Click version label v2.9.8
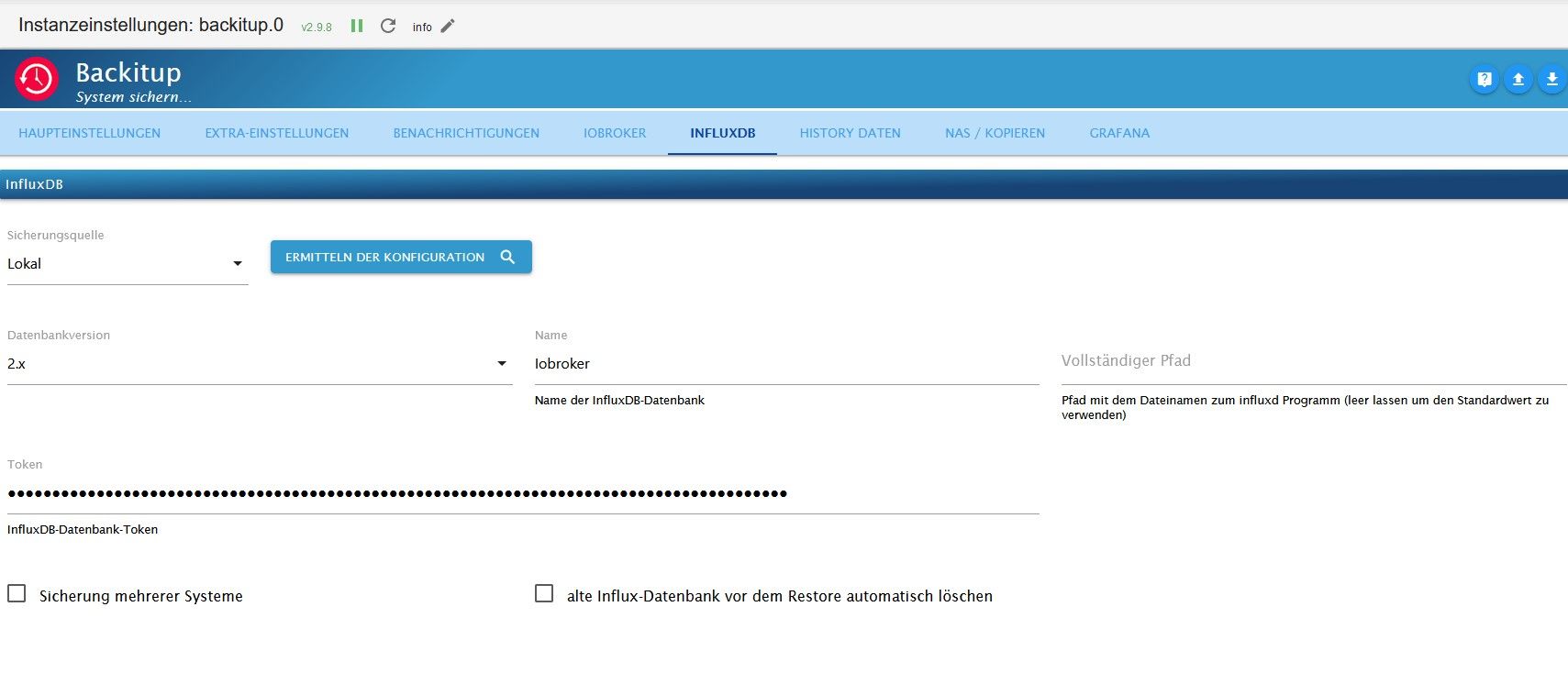Image resolution: width=1568 pixels, height=684 pixels. (317, 28)
